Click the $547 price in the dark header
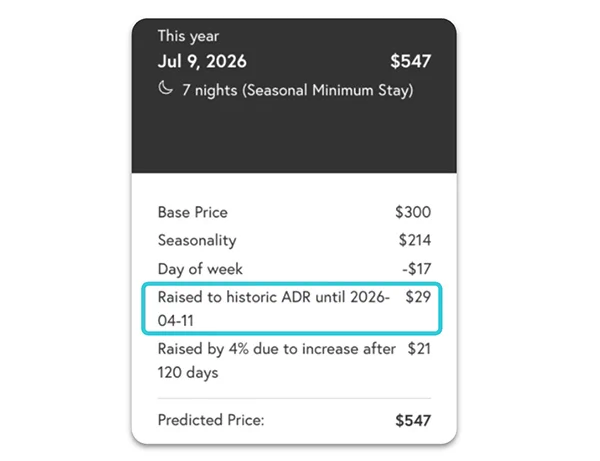Viewport: 600px width, 461px height. pyautogui.click(x=410, y=62)
